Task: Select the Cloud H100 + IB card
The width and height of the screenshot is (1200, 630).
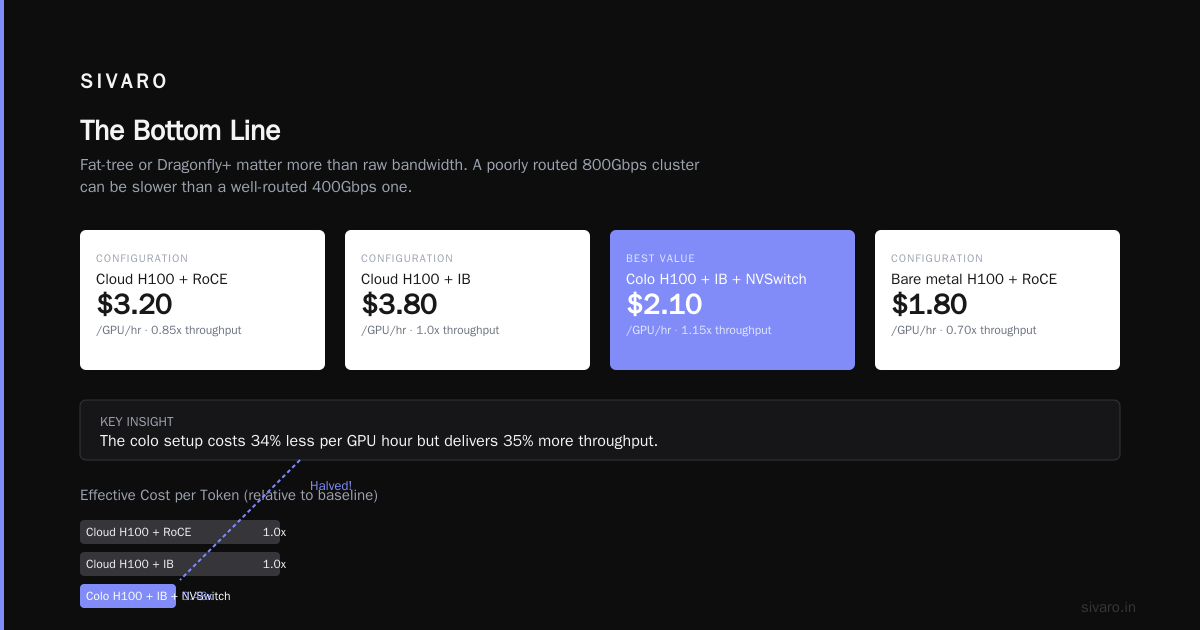Action: (467, 300)
